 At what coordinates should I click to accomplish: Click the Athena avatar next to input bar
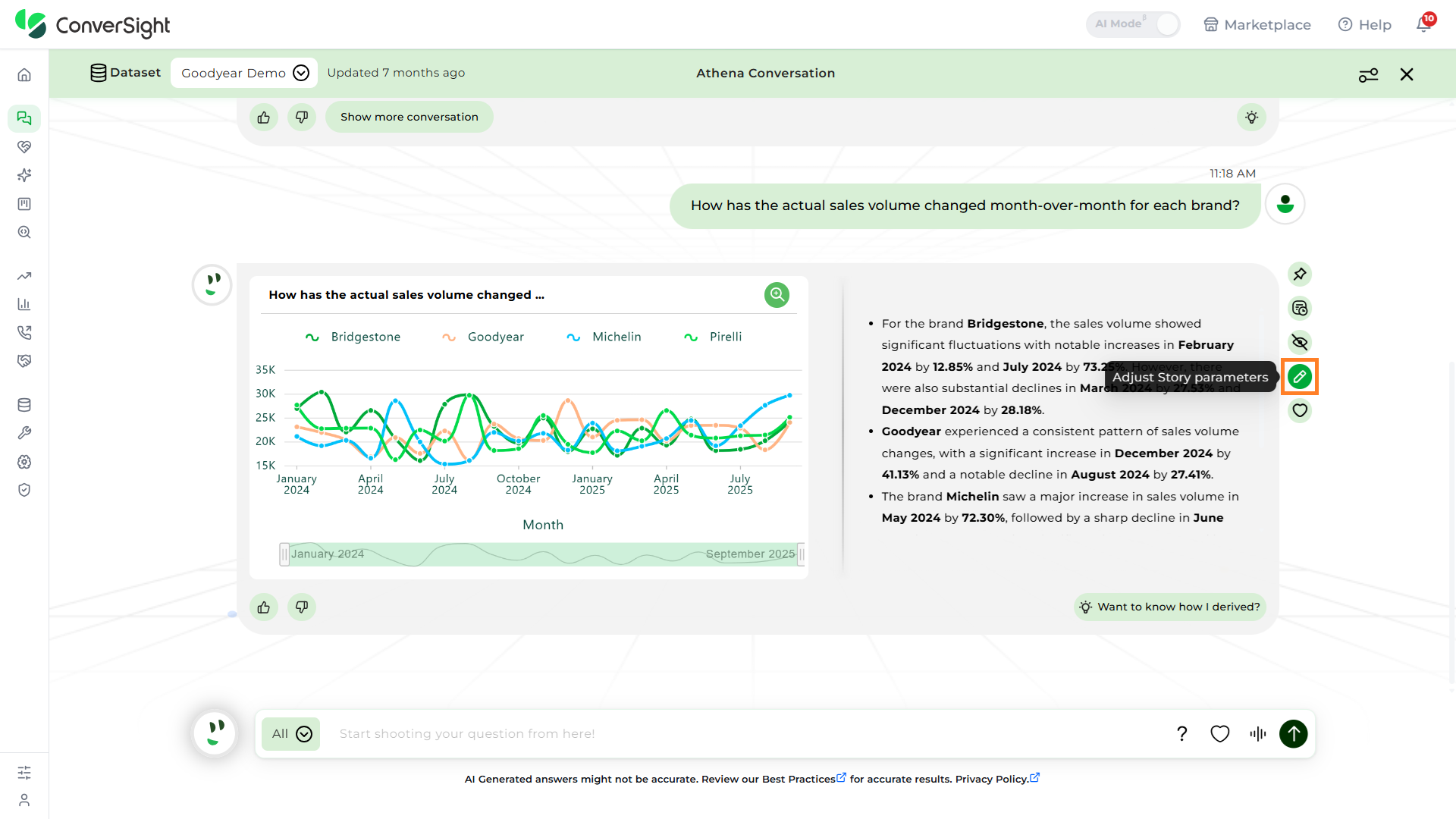point(215,733)
